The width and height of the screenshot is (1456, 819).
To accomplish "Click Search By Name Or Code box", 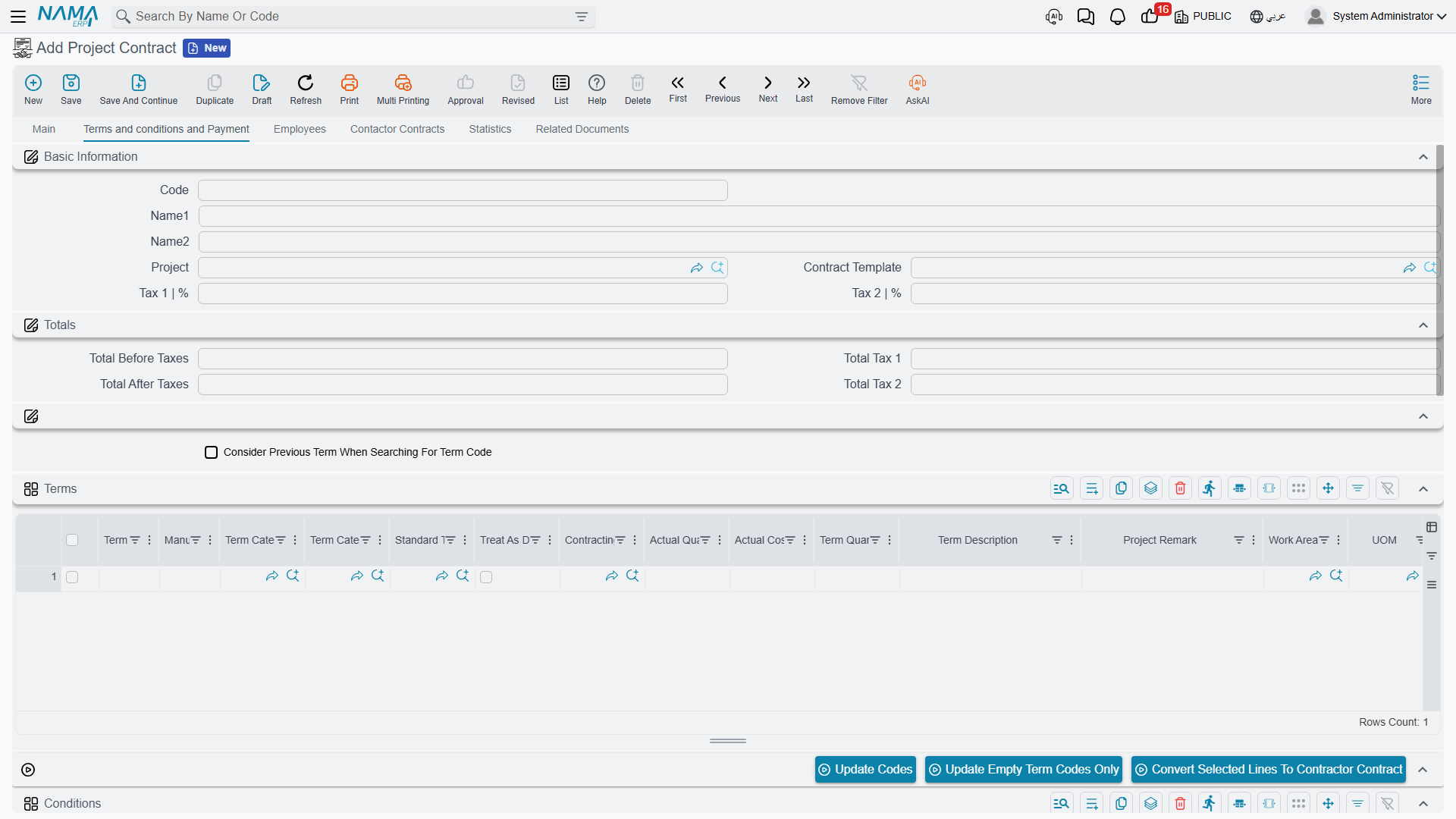I will coord(353,17).
